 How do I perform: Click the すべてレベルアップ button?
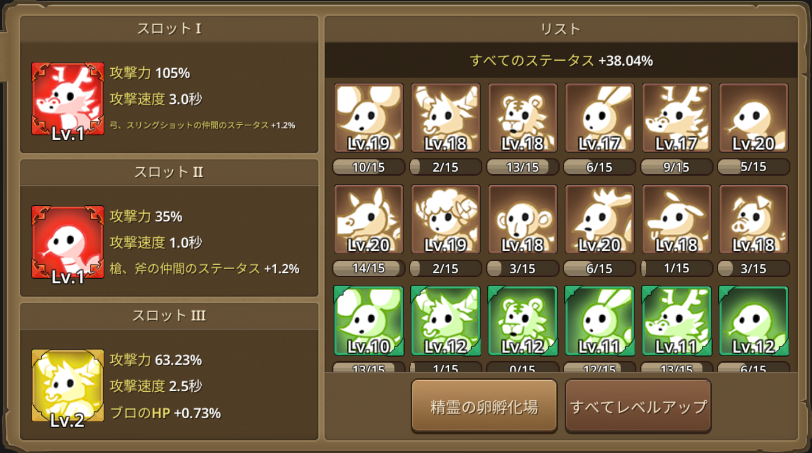click(x=638, y=406)
